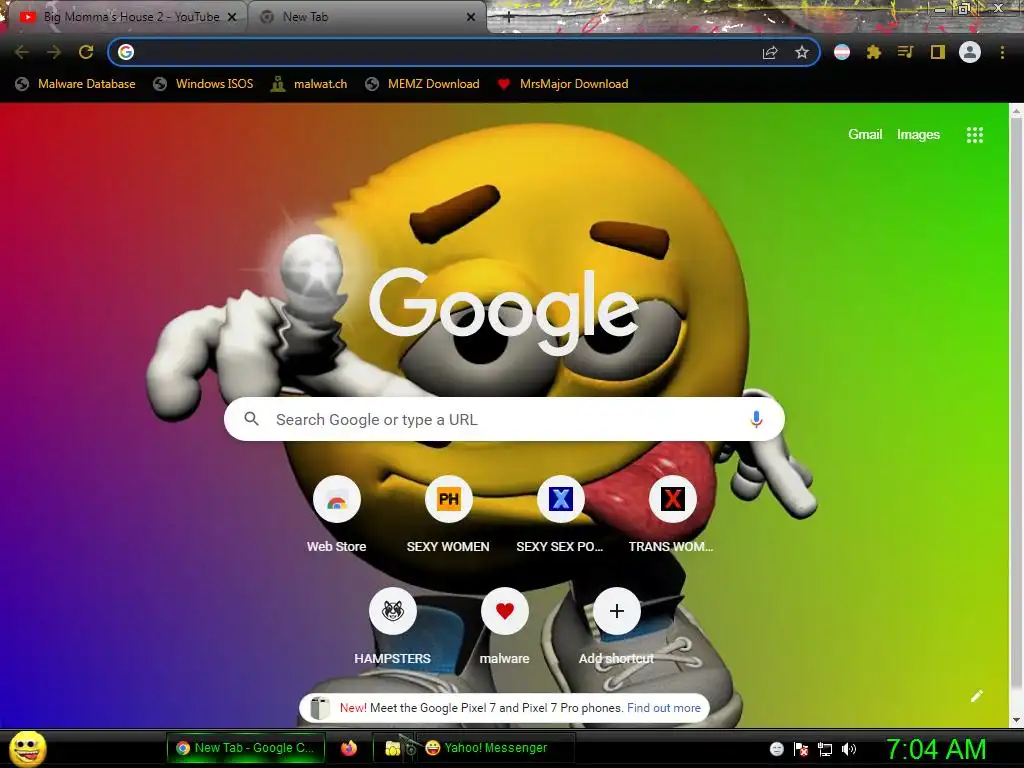Open the network tray icon
The image size is (1024, 768).
point(825,749)
